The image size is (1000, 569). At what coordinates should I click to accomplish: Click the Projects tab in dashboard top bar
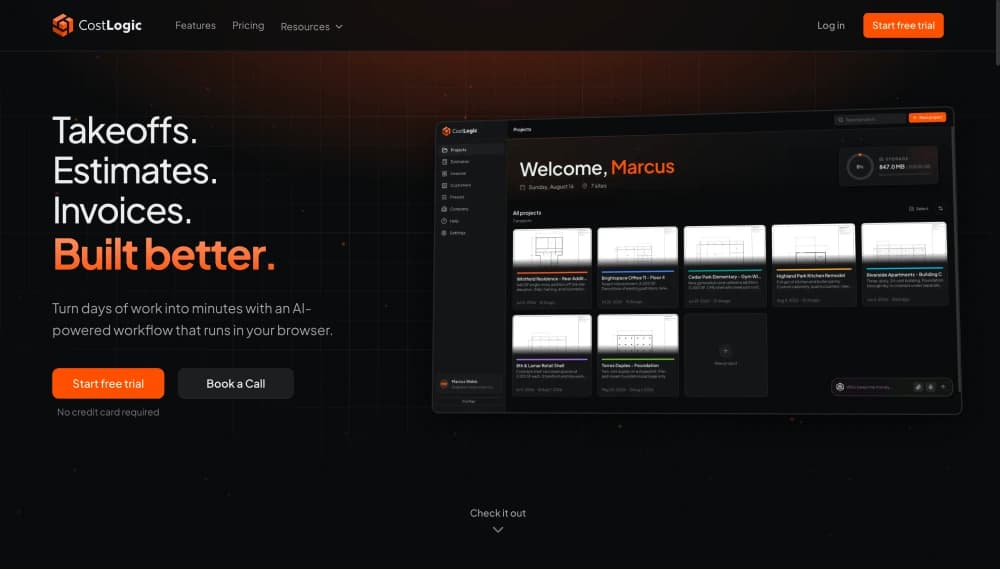[x=522, y=129]
